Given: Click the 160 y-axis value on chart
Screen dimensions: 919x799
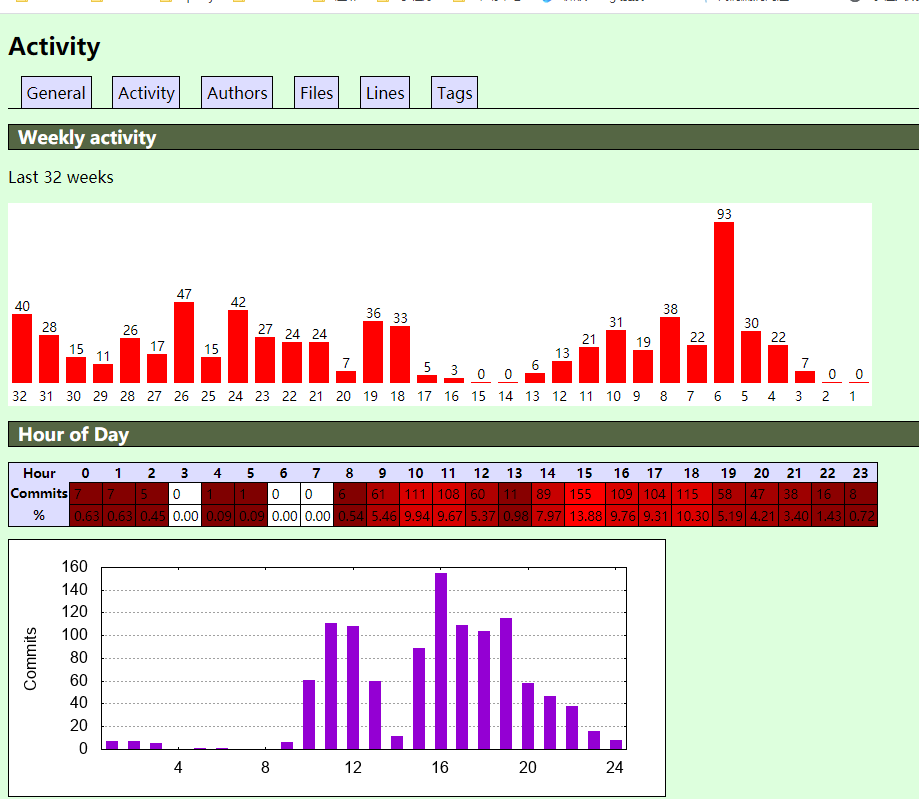Looking at the screenshot, I should pyautogui.click(x=74, y=566).
